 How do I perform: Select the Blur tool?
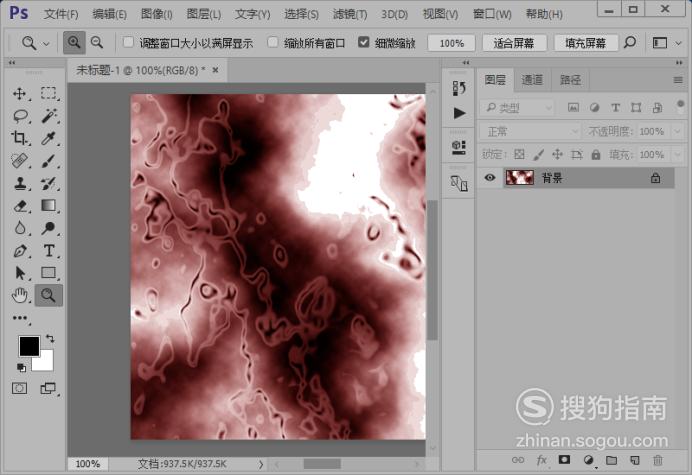click(19, 228)
